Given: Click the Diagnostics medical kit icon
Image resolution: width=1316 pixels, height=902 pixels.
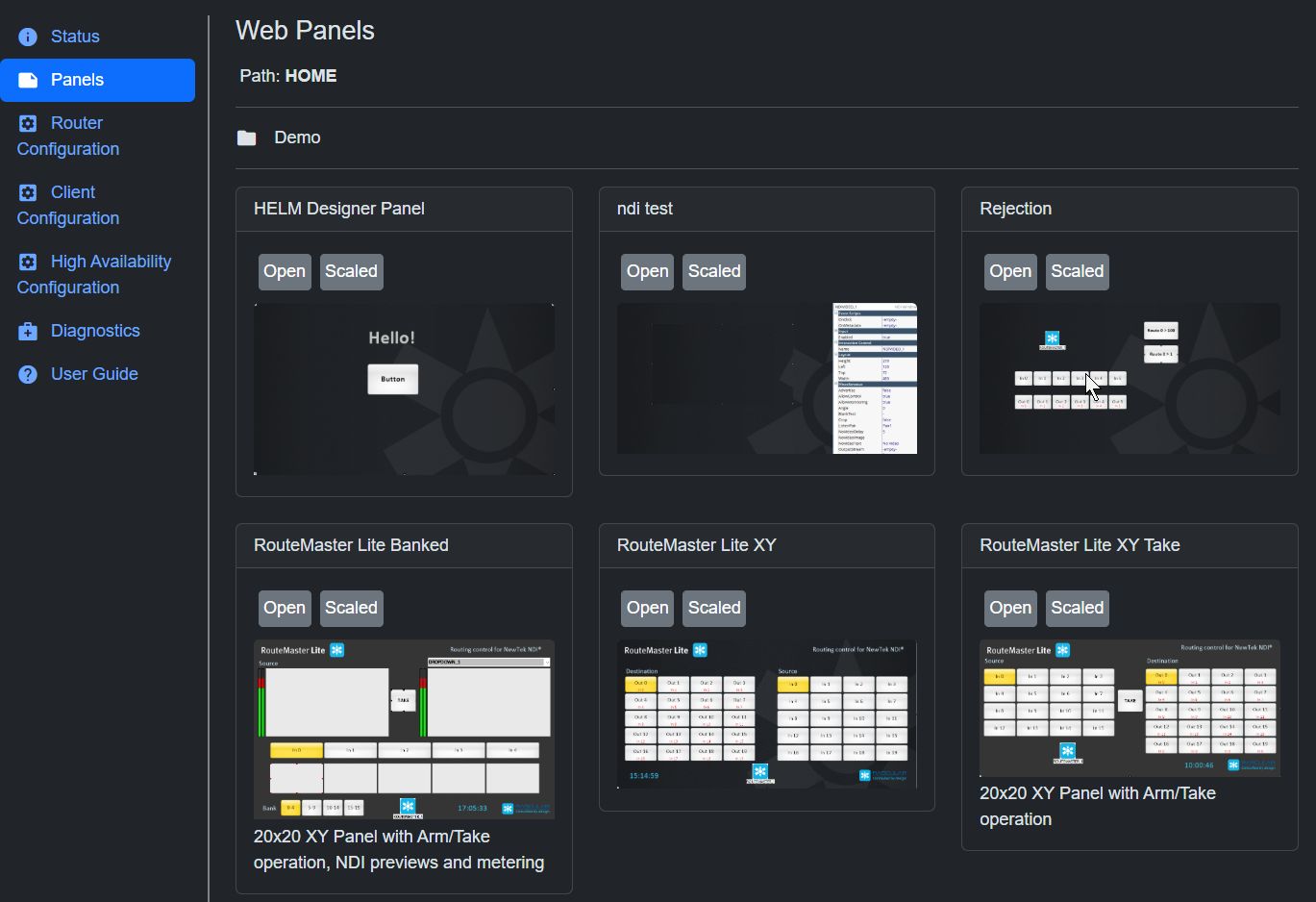Looking at the screenshot, I should click(28, 331).
